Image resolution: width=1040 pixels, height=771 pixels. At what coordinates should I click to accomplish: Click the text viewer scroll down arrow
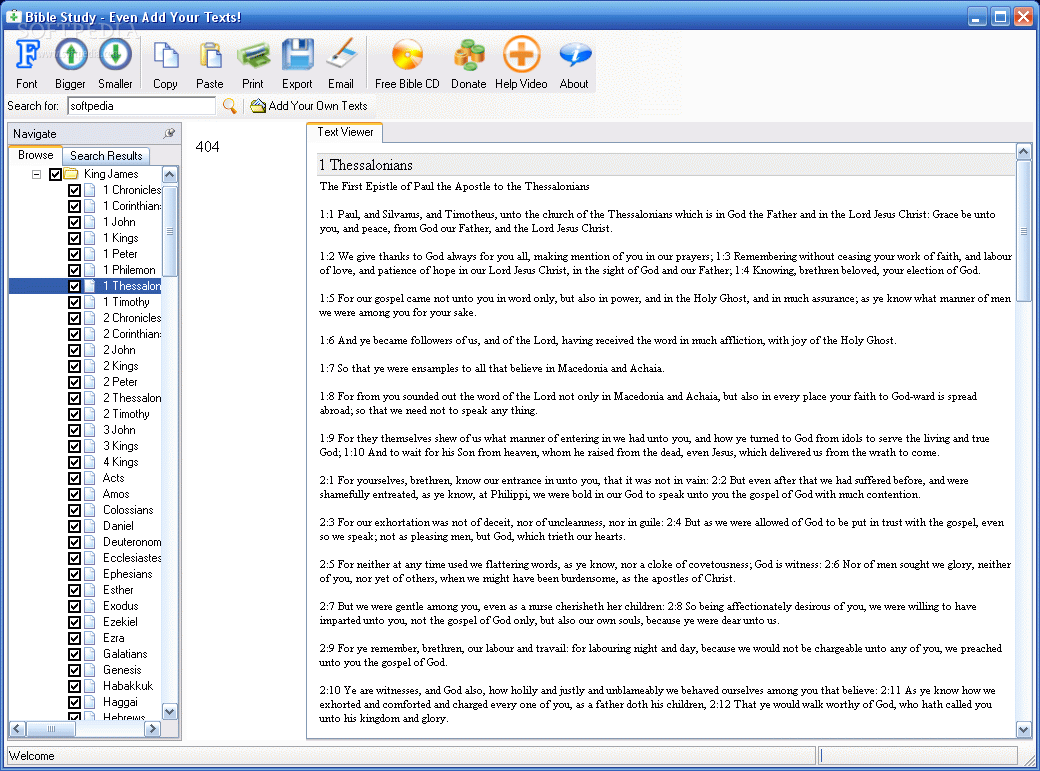click(1023, 730)
